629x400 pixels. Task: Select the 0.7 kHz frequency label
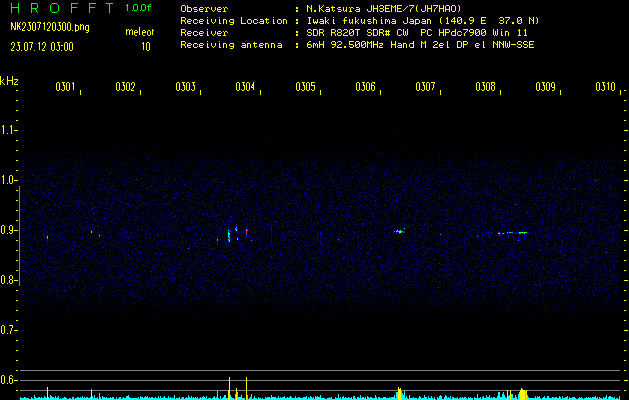[x=9, y=330]
